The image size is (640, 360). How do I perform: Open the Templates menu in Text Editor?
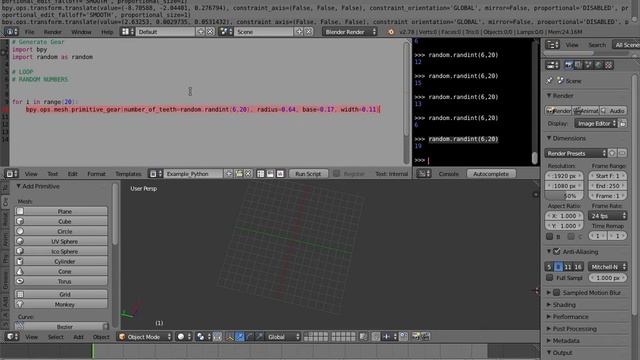tap(128, 174)
